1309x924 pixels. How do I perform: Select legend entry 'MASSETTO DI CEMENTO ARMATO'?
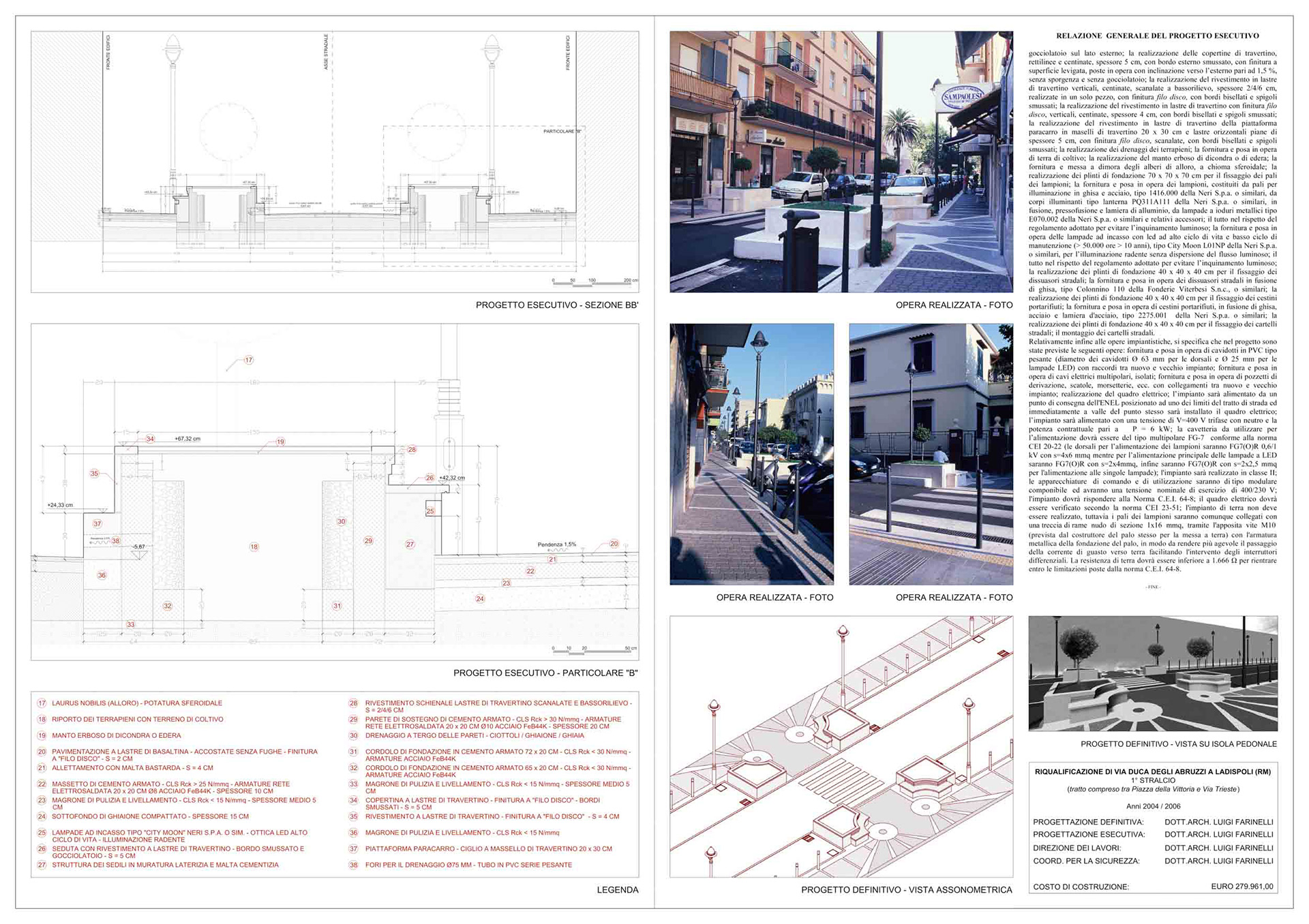click(171, 788)
